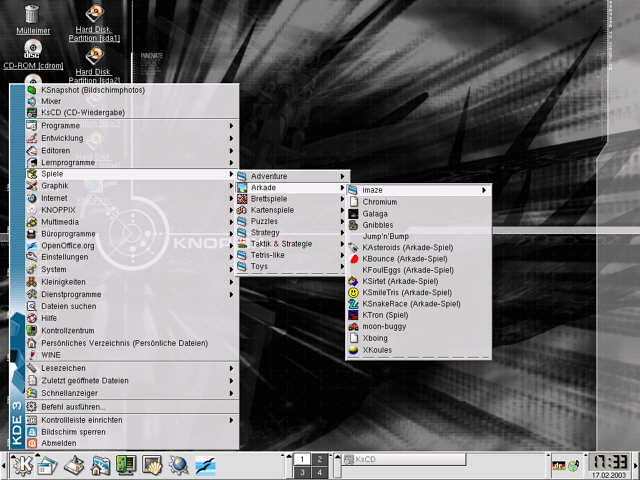Open the KNOPPIX menu entry

point(131,210)
